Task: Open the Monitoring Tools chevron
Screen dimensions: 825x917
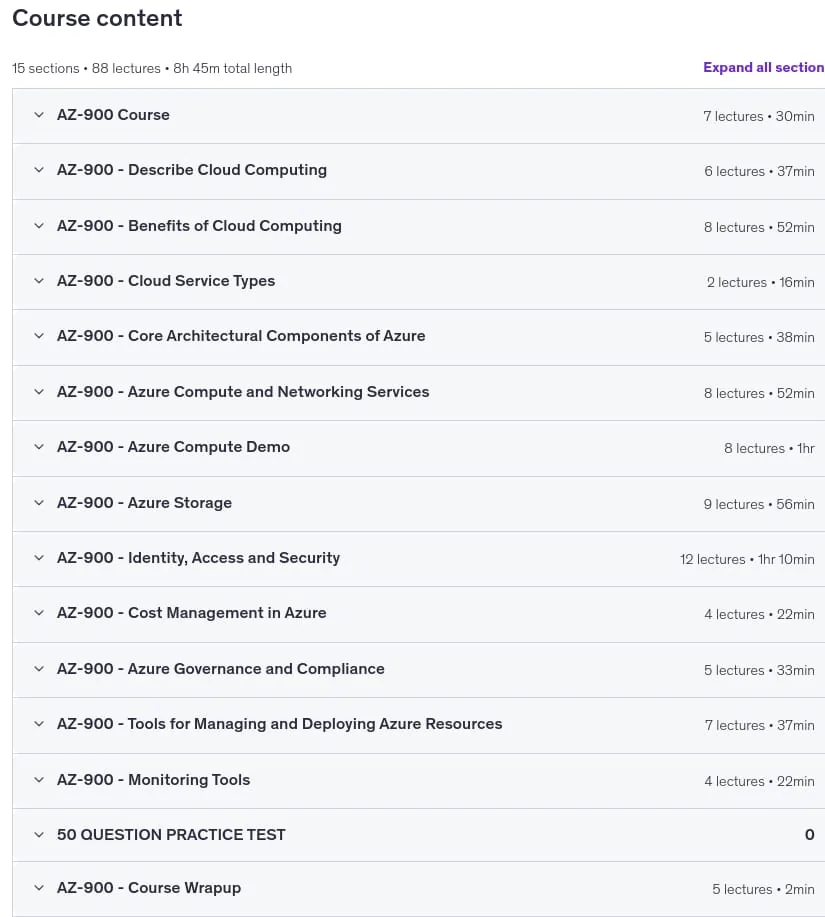Action: (39, 780)
